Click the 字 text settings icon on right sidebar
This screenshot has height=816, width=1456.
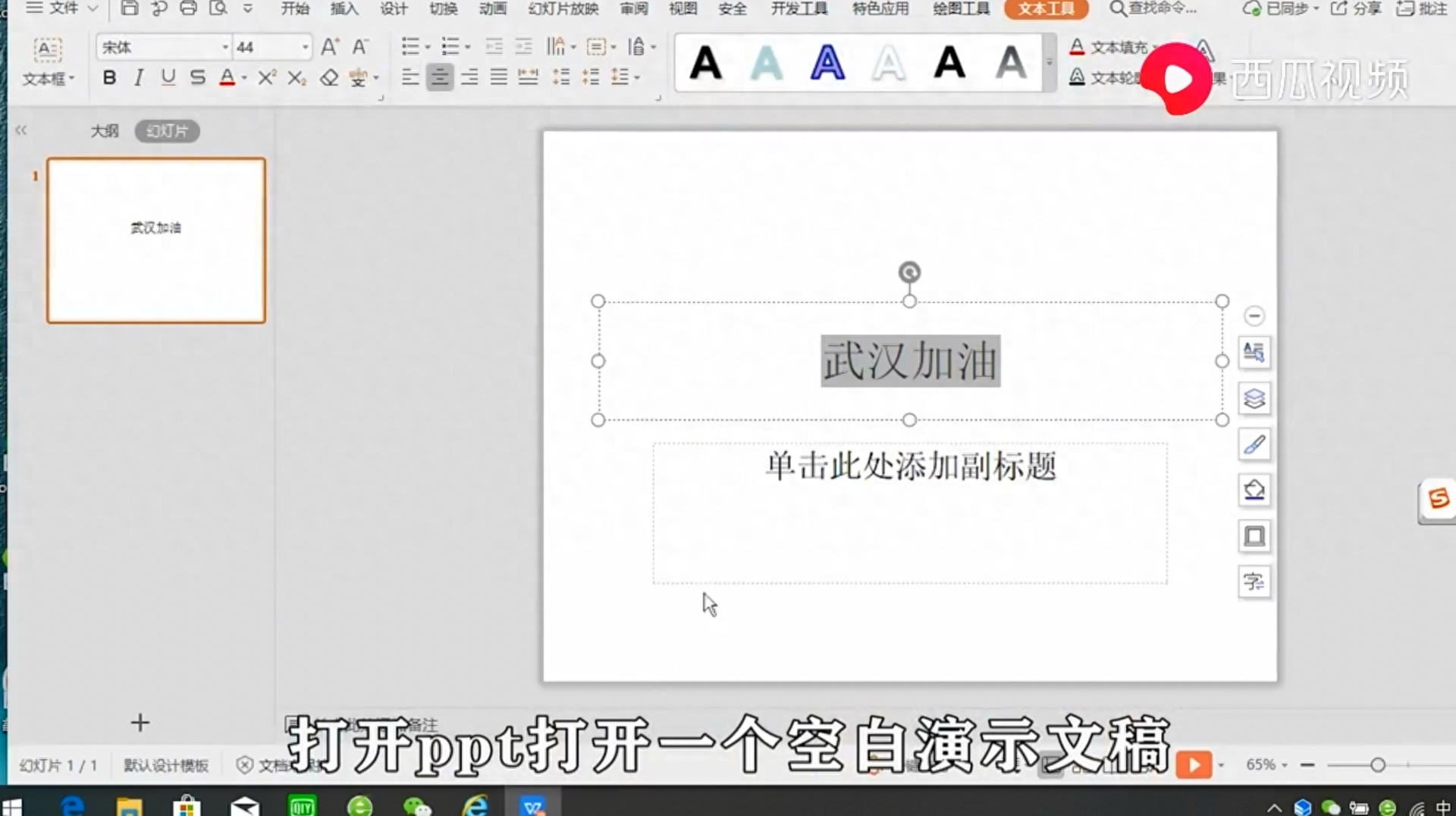pos(1254,582)
